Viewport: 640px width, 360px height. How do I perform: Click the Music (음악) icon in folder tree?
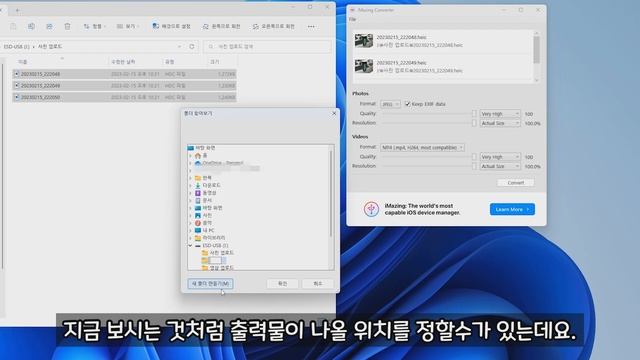pyautogui.click(x=198, y=223)
